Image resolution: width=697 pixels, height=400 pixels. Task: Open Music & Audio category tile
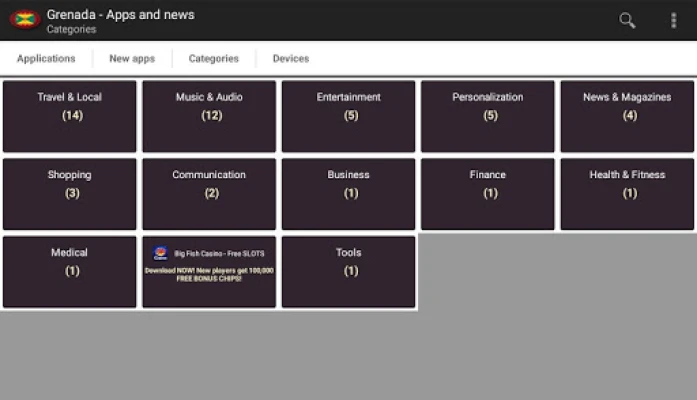click(209, 116)
